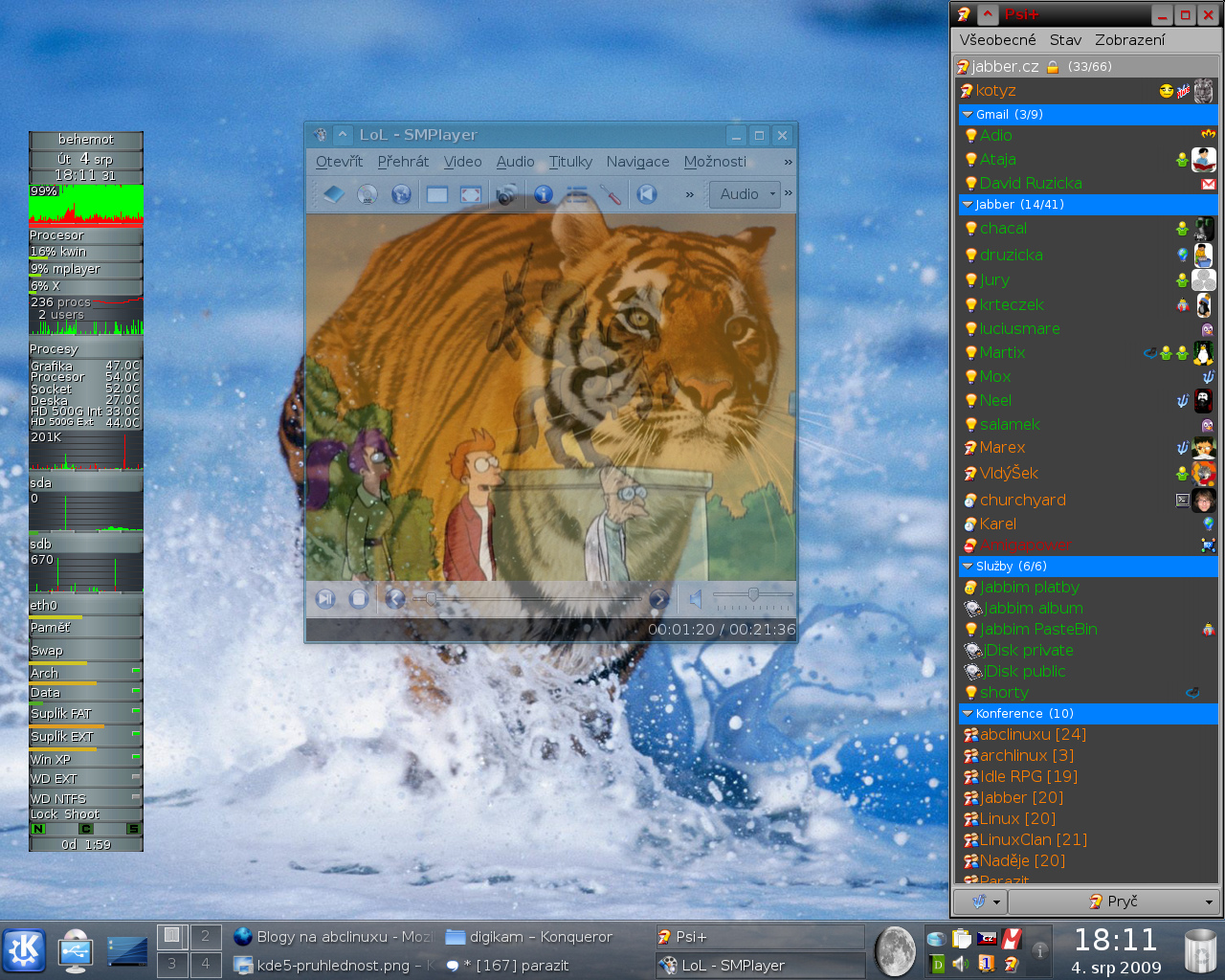
Task: Roll up SMPlayer window with caret button
Action: pyautogui.click(x=343, y=135)
